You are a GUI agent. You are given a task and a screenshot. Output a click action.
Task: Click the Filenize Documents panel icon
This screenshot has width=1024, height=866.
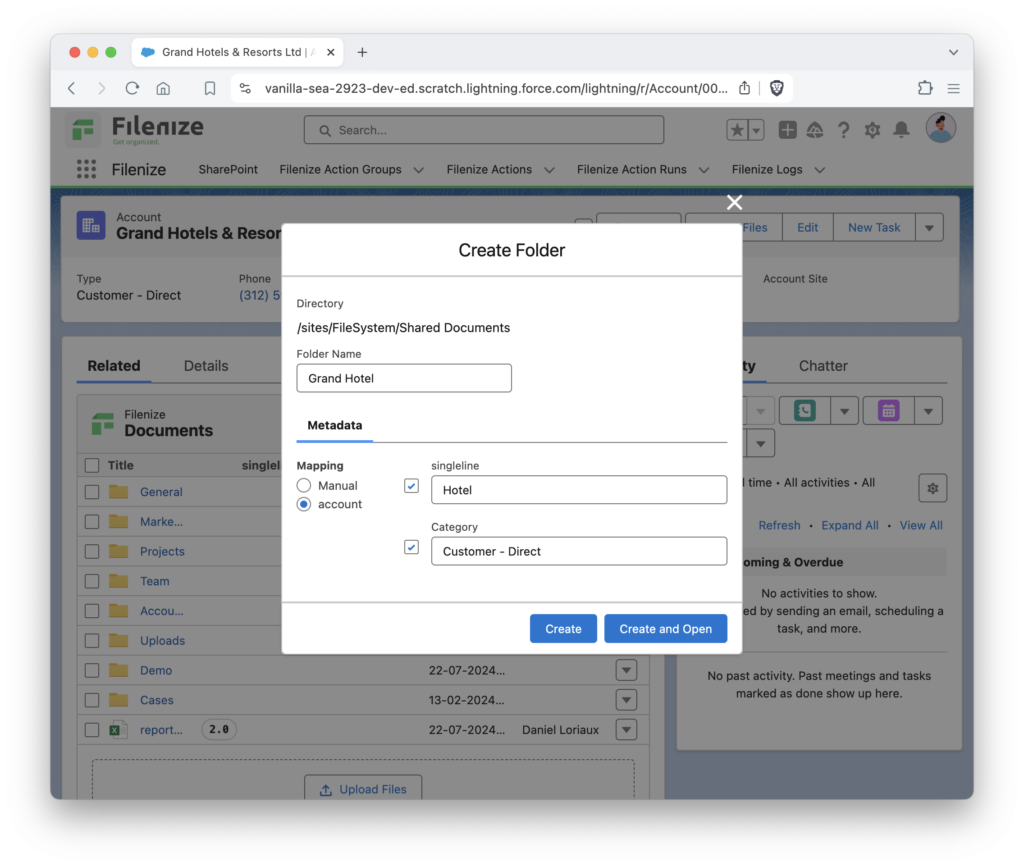(x=103, y=423)
